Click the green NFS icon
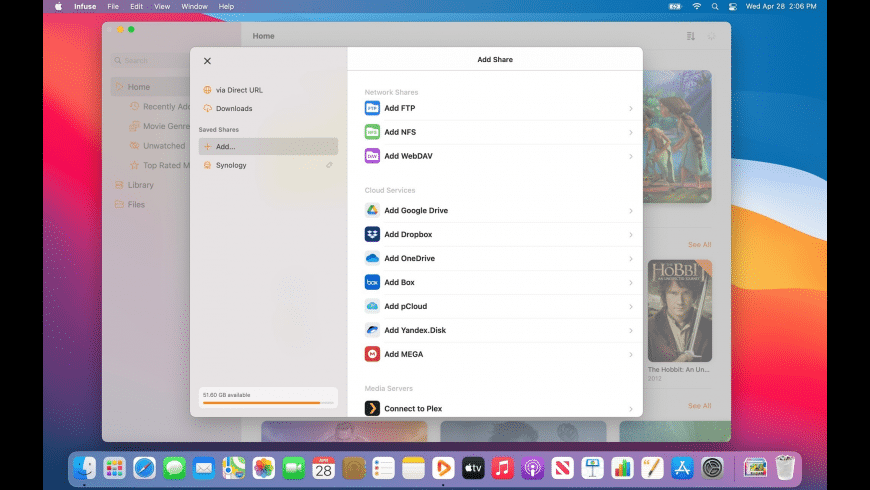 [372, 132]
